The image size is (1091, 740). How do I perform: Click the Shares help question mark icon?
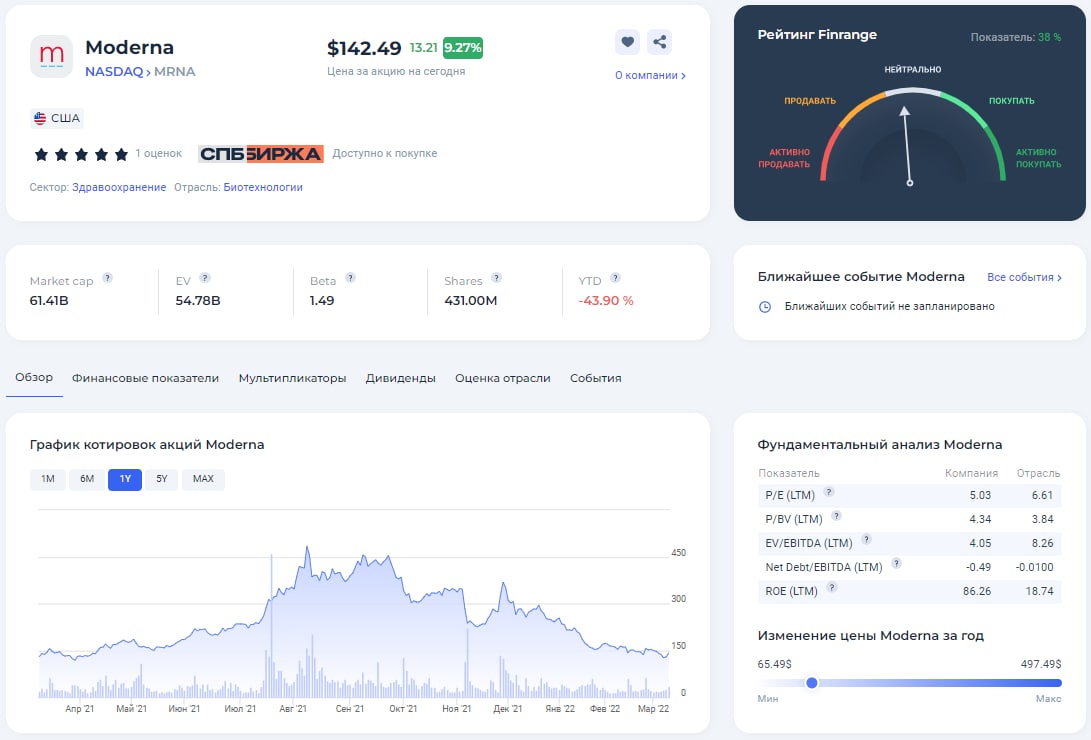[496, 278]
